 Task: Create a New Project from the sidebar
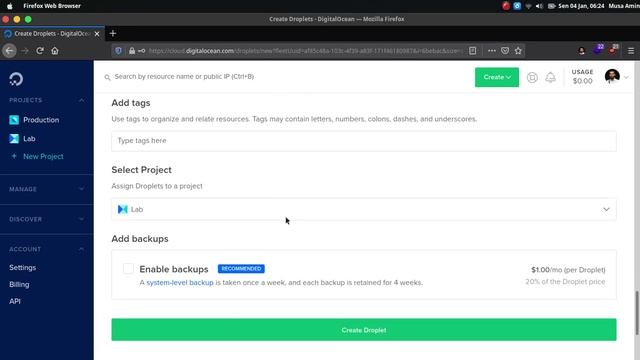point(43,156)
